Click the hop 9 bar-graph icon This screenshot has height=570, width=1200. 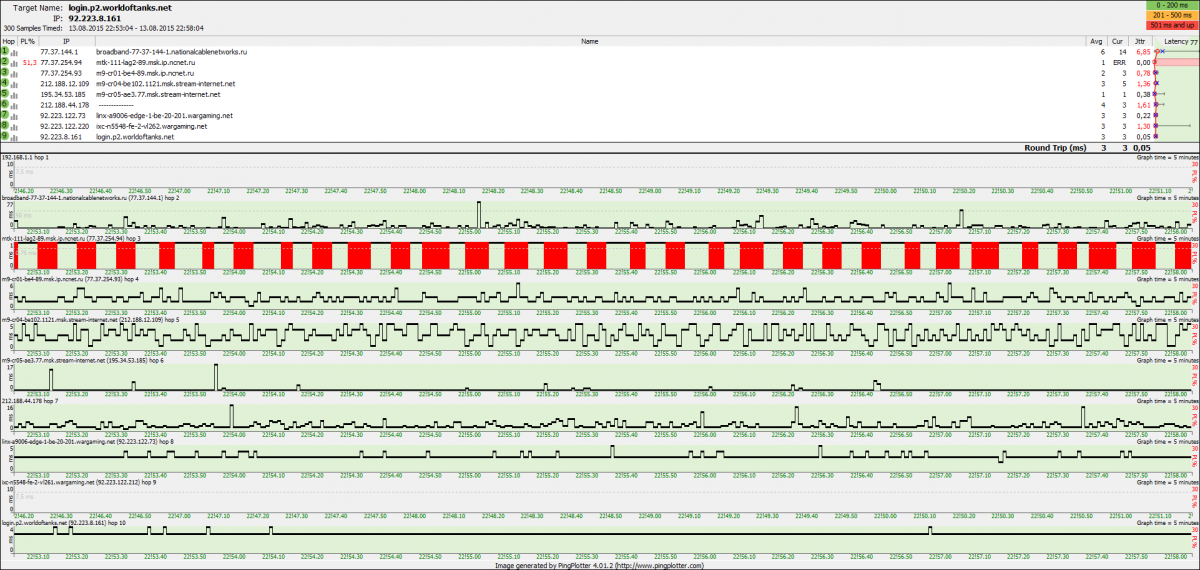13,137
